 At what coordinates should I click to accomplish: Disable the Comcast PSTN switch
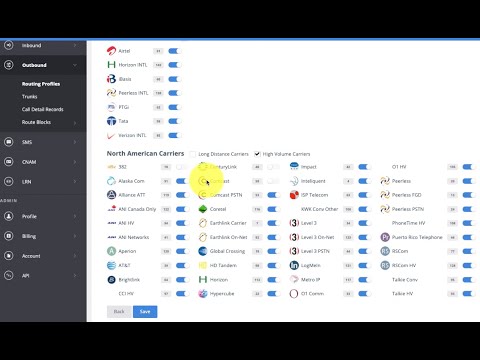pos(273,195)
